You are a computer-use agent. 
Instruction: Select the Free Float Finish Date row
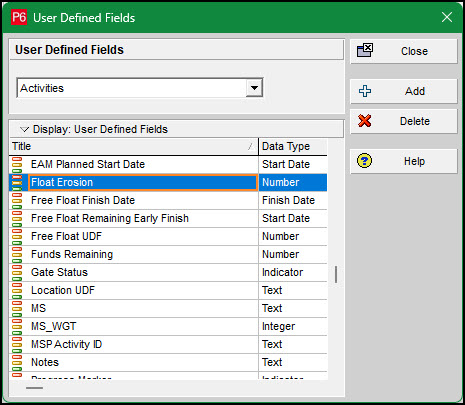[x=168, y=200]
